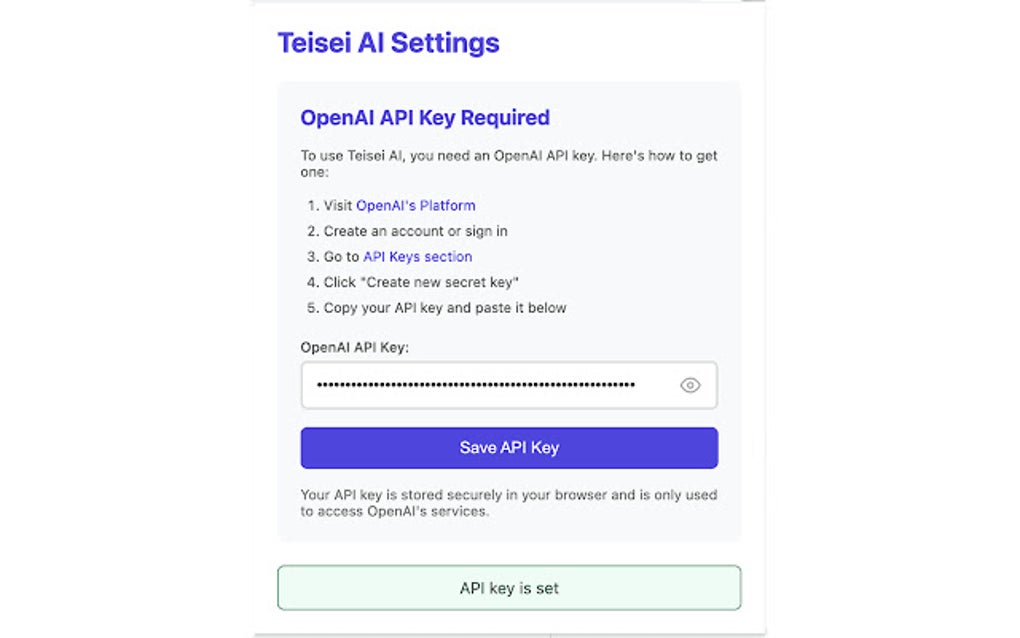Click the 'API key is set' status banner
This screenshot has width=1020, height=638.
[x=509, y=587]
